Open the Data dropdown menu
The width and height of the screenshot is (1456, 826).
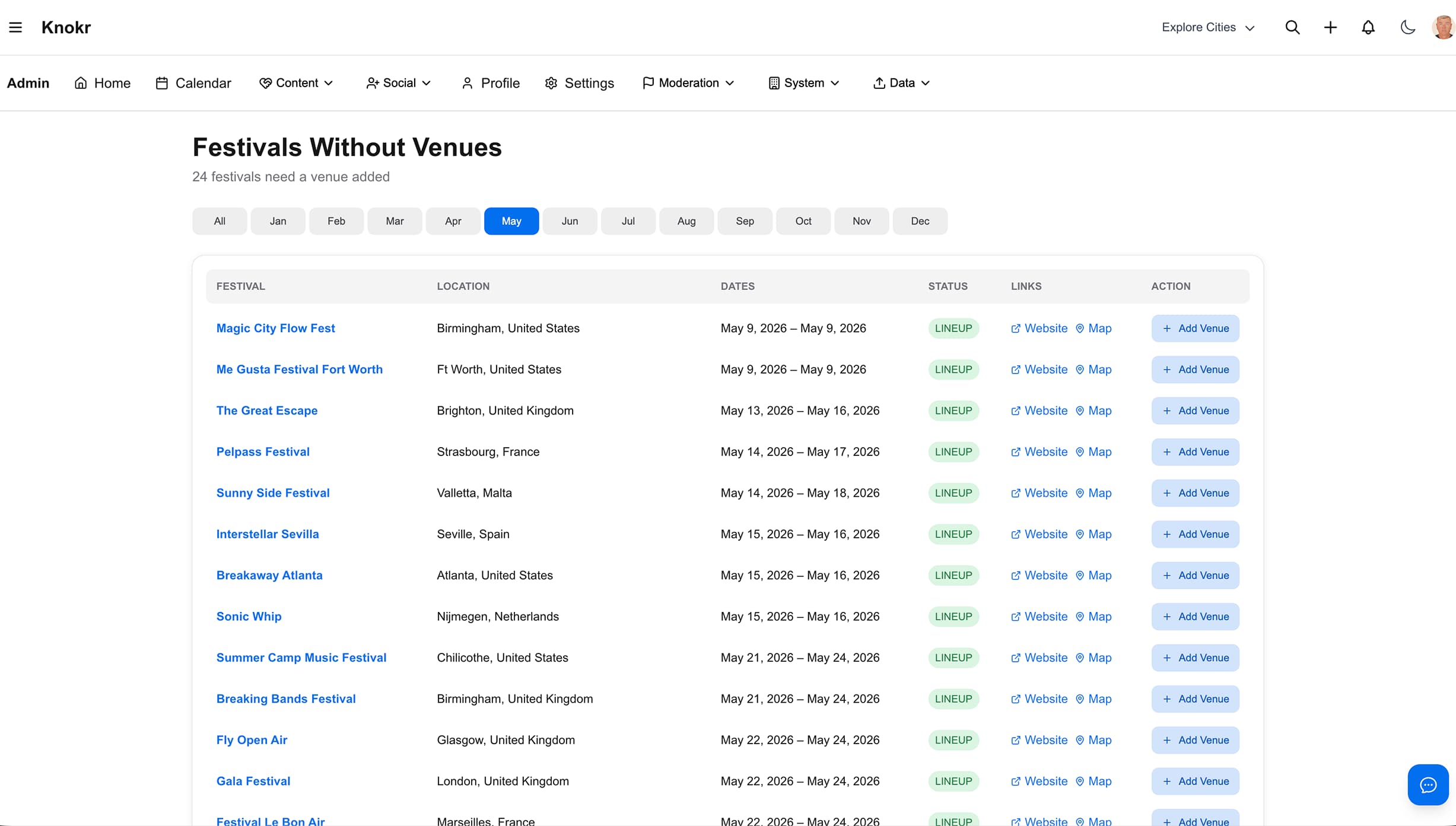(x=901, y=83)
